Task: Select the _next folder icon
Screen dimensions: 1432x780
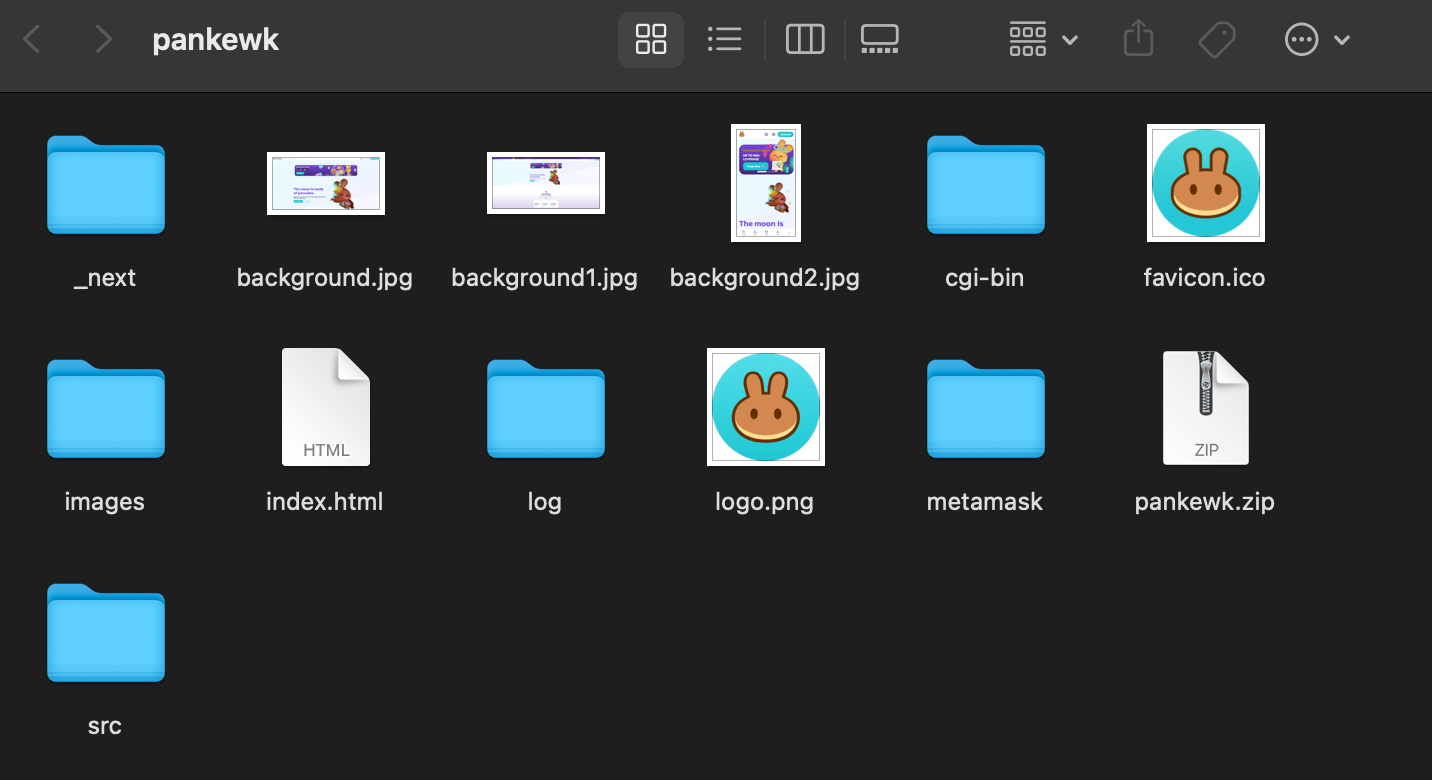Action: pos(105,184)
